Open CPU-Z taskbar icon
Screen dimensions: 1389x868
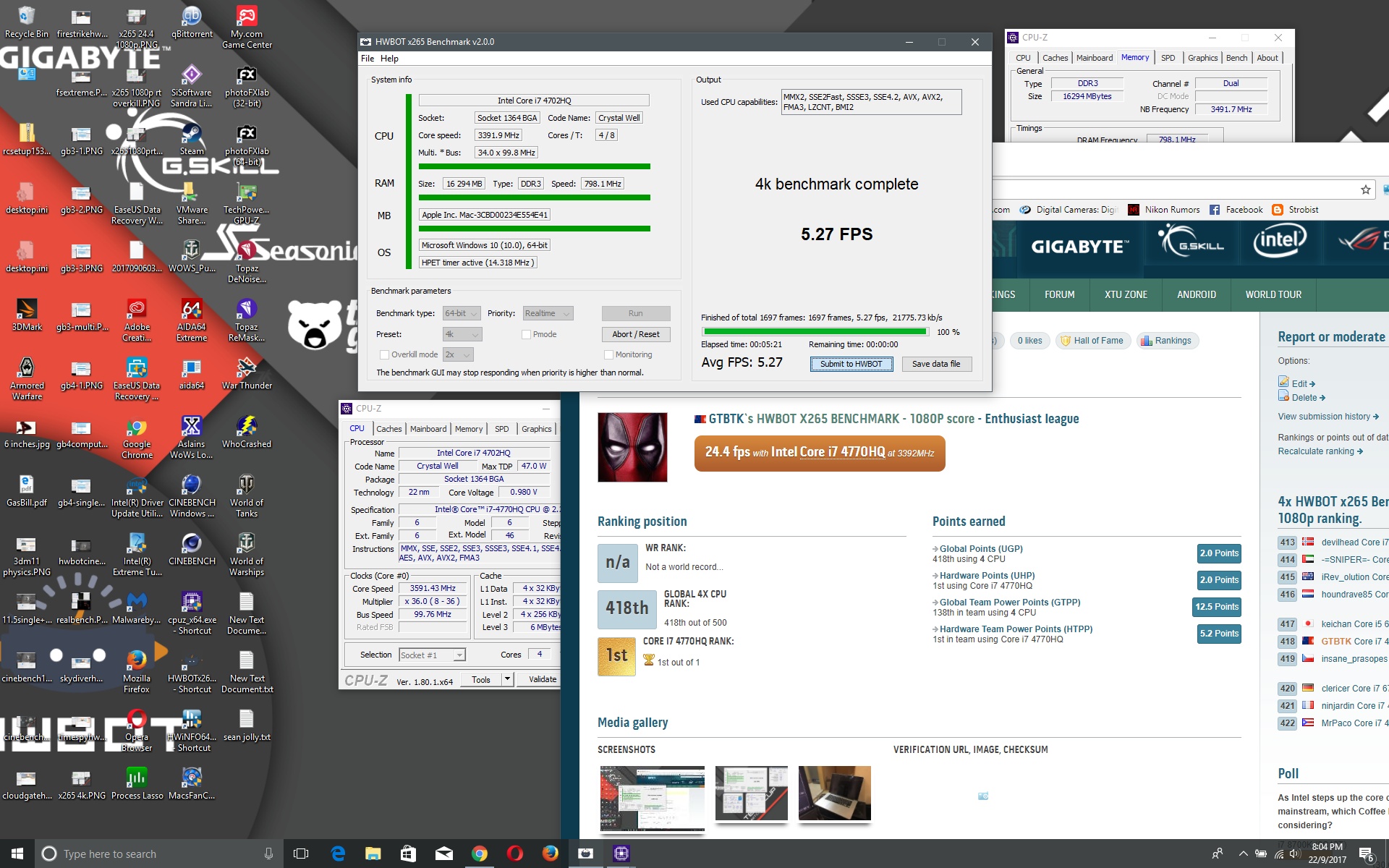click(621, 854)
